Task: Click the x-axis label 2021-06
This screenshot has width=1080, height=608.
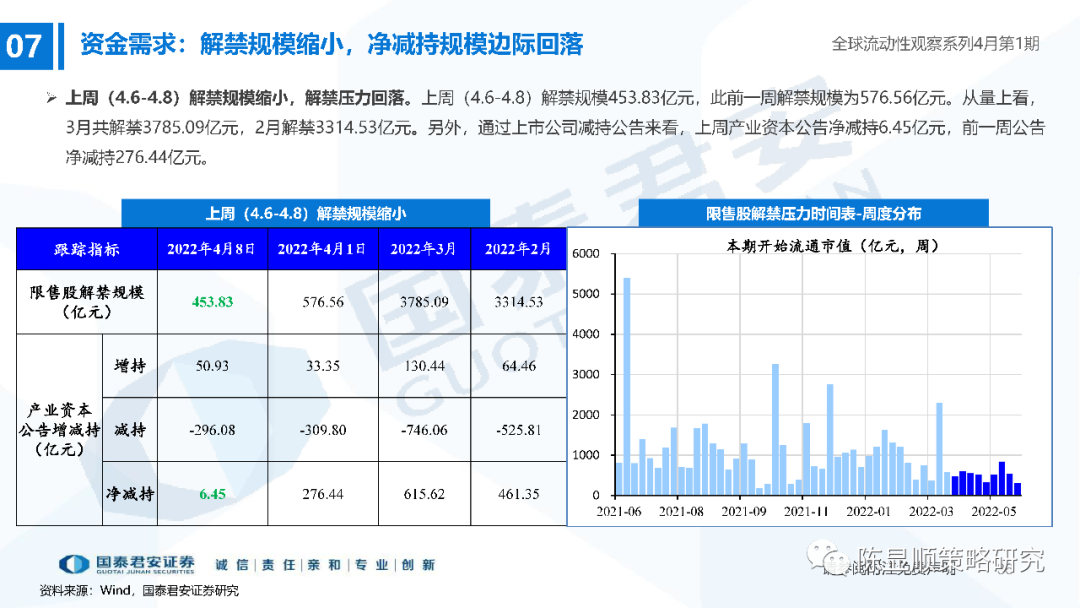Action: (x=619, y=512)
